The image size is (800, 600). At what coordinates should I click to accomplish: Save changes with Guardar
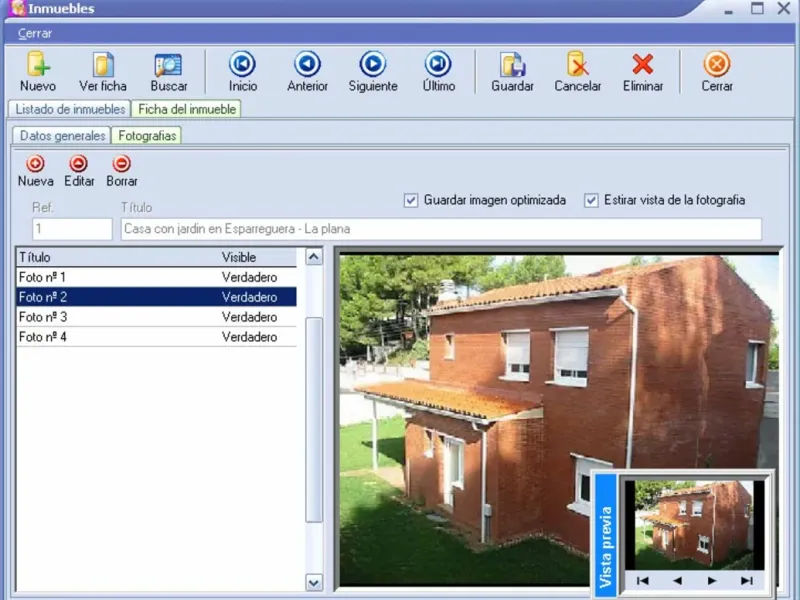pyautogui.click(x=512, y=71)
